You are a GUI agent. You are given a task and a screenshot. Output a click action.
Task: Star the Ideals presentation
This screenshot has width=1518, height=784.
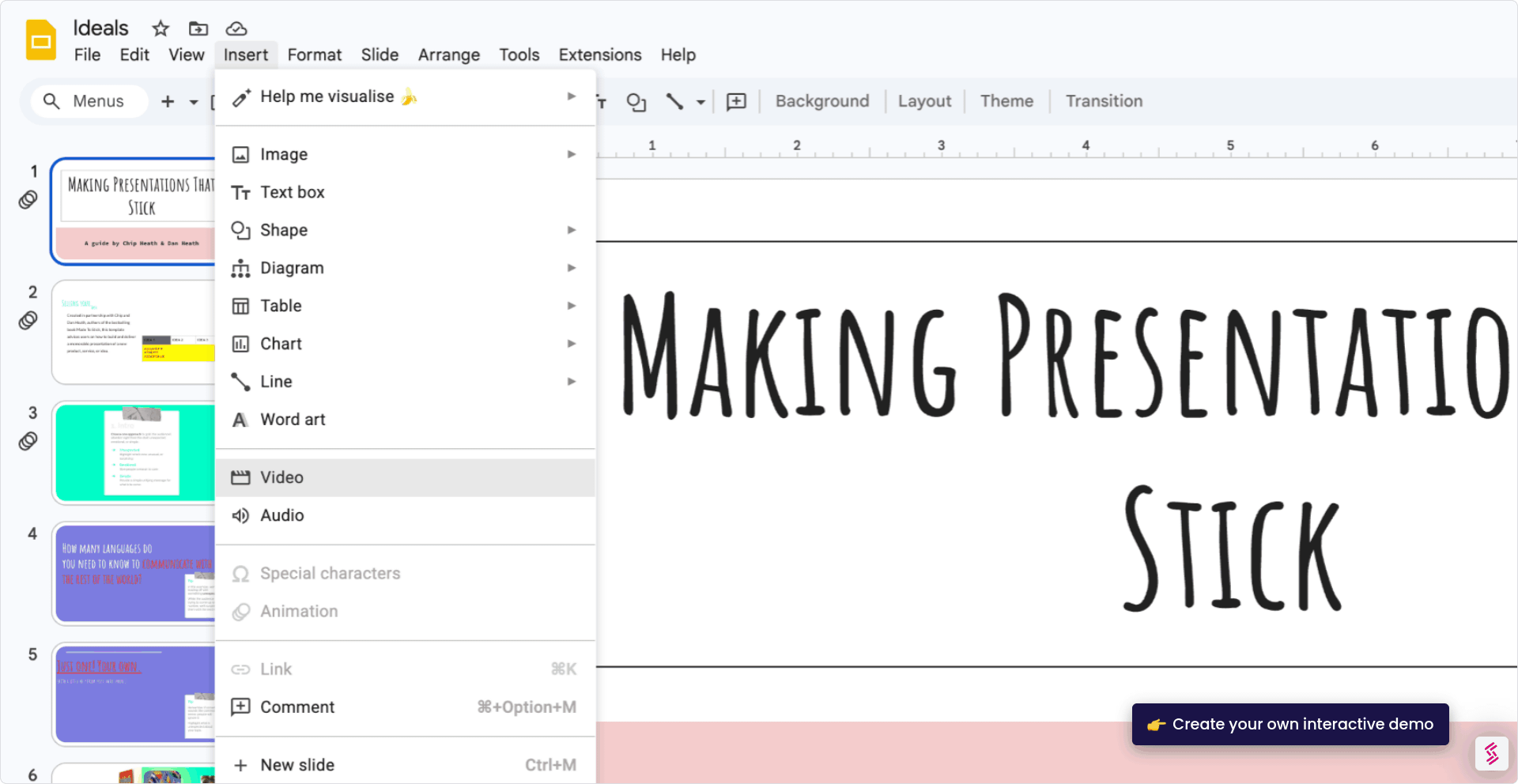pyautogui.click(x=160, y=28)
